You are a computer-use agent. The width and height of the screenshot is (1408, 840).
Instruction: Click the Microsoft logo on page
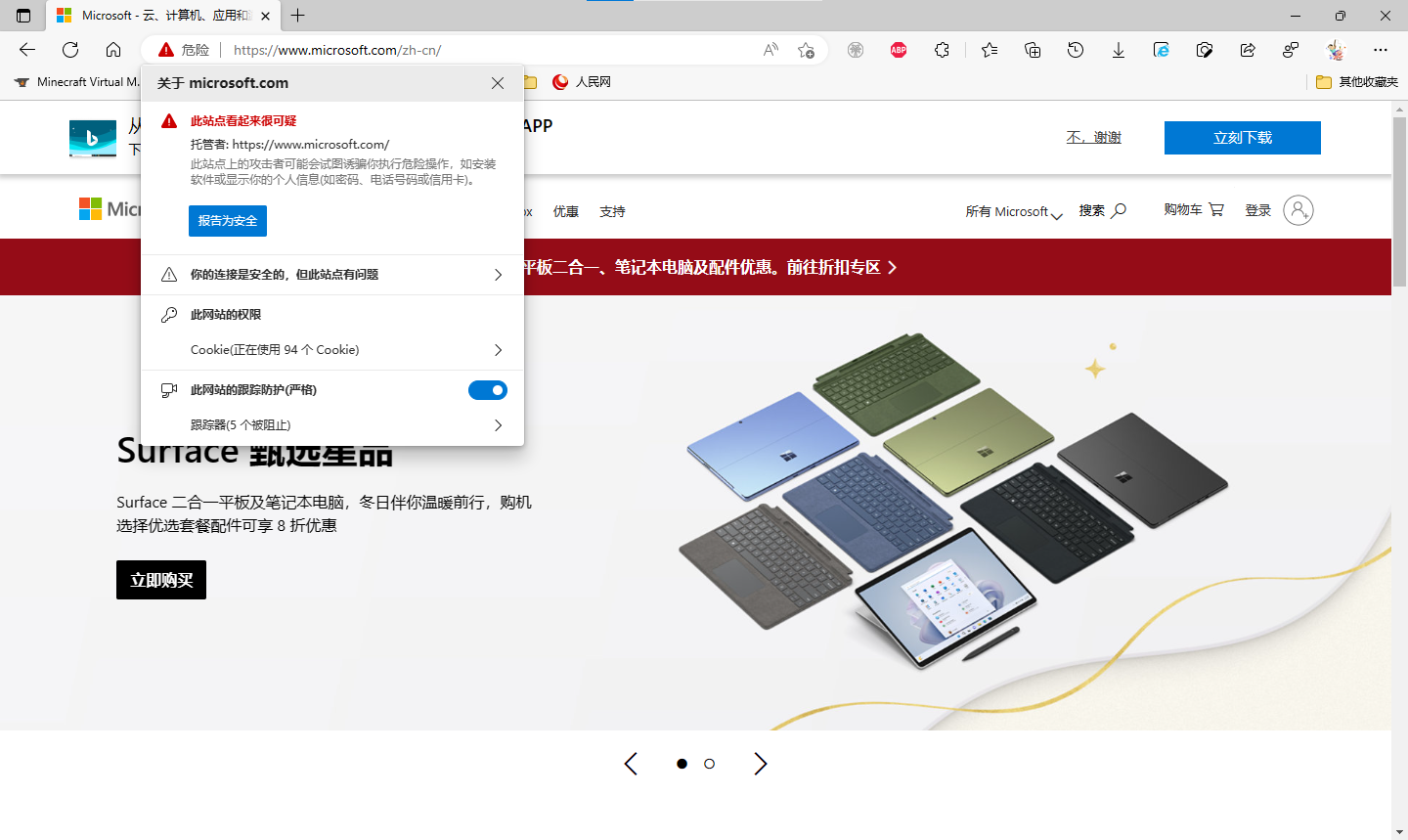pos(110,209)
